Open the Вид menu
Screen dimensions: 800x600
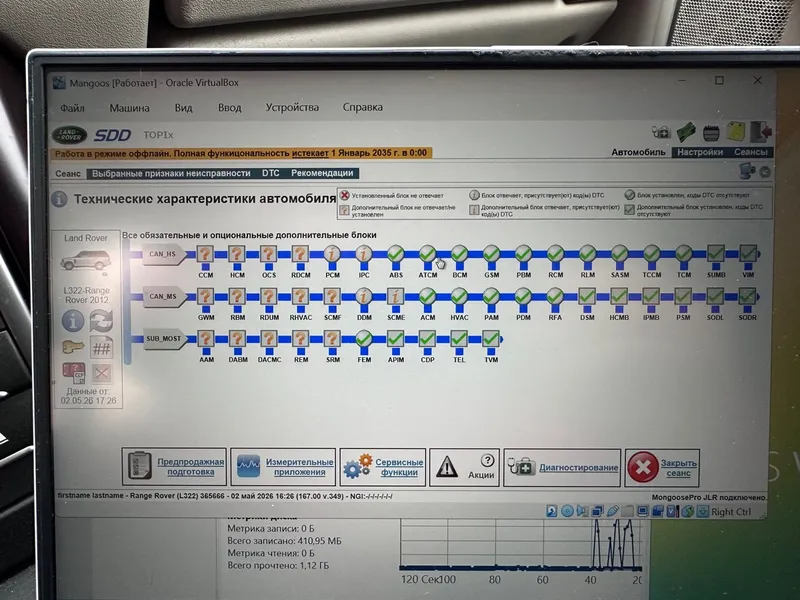click(184, 108)
